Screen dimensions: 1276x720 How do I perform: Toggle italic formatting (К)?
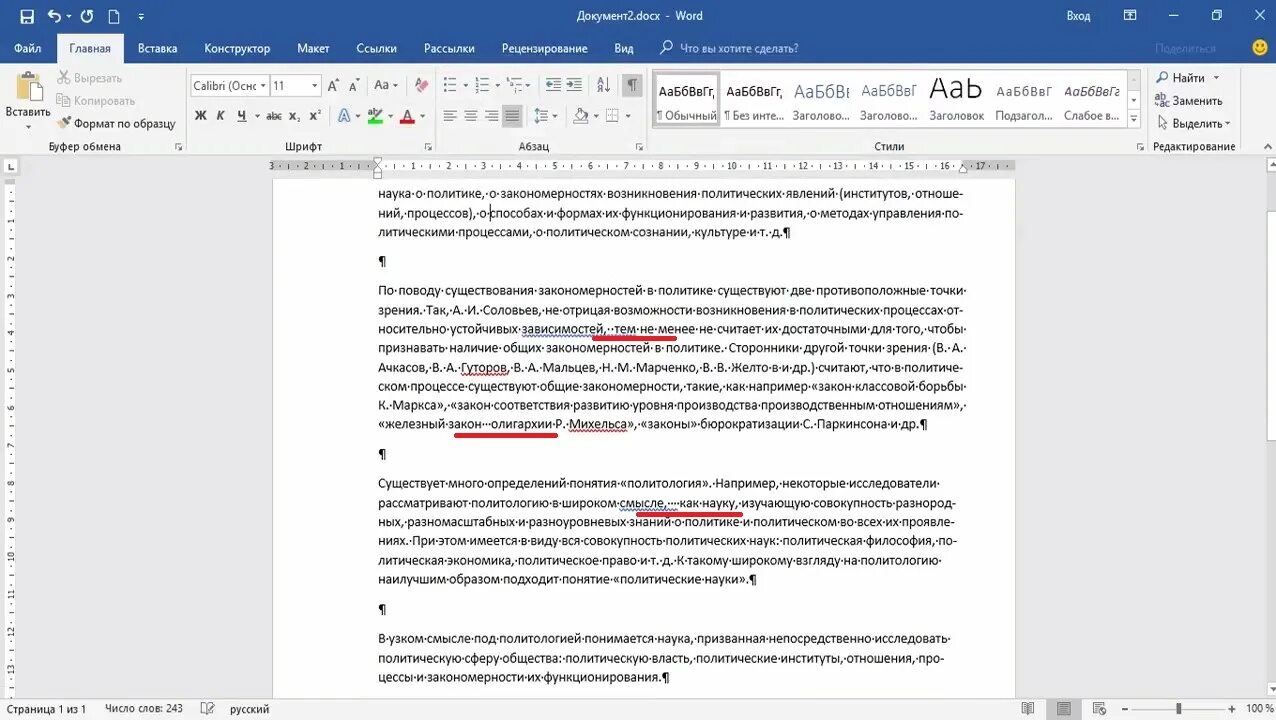pyautogui.click(x=222, y=116)
